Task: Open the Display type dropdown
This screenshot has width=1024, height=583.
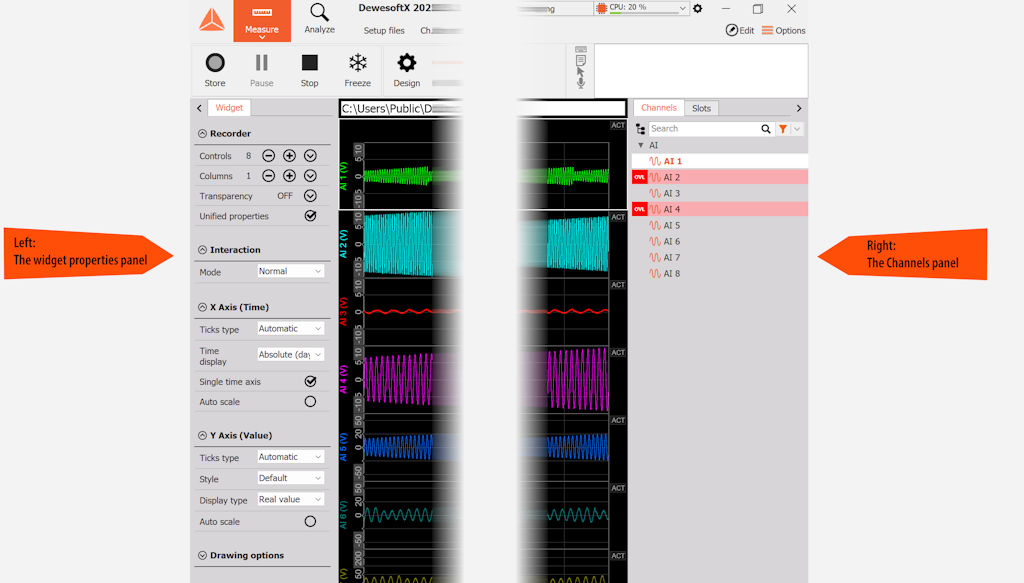Action: point(290,499)
